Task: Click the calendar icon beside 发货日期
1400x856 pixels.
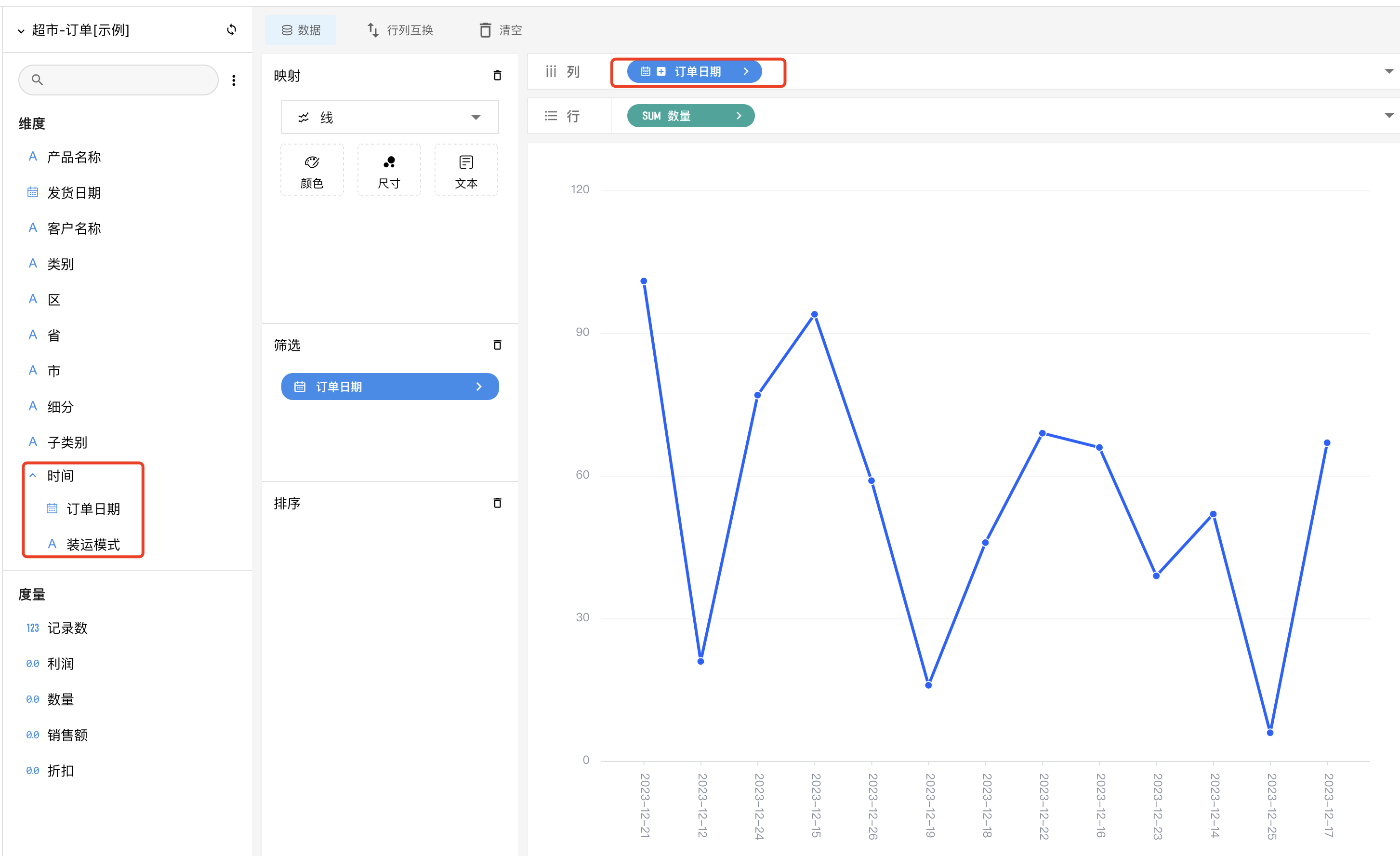Action: (x=33, y=193)
